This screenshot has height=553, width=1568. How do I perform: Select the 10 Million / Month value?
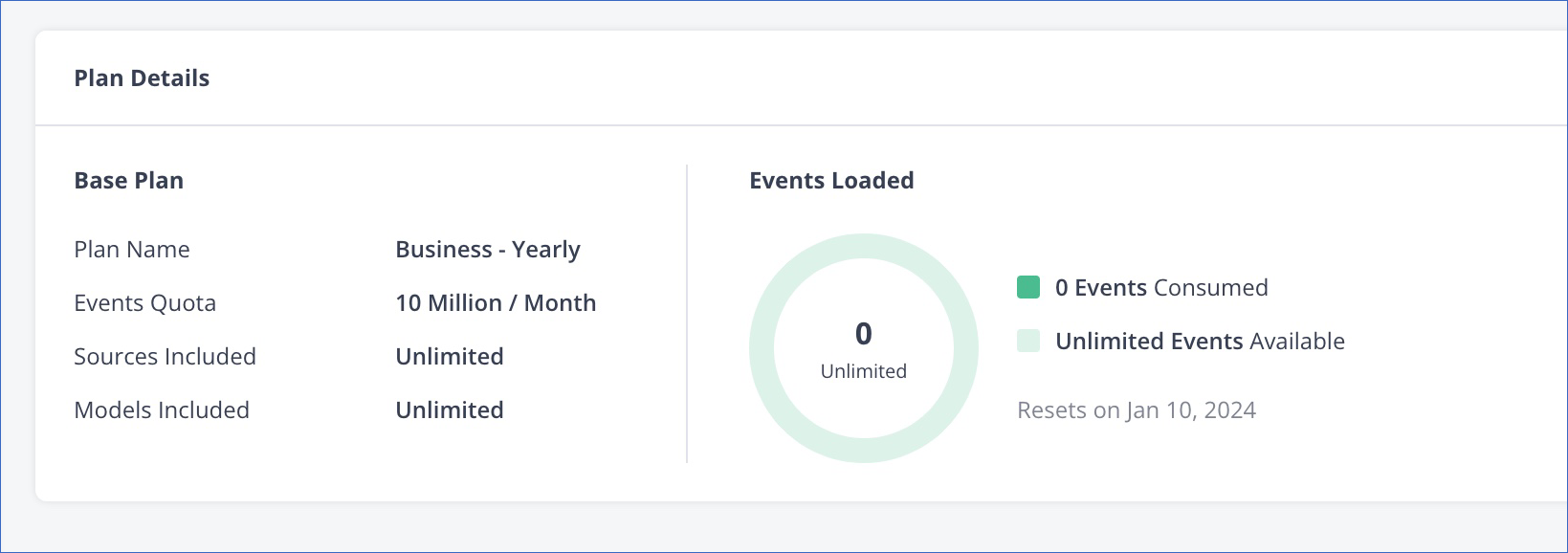[x=496, y=303]
